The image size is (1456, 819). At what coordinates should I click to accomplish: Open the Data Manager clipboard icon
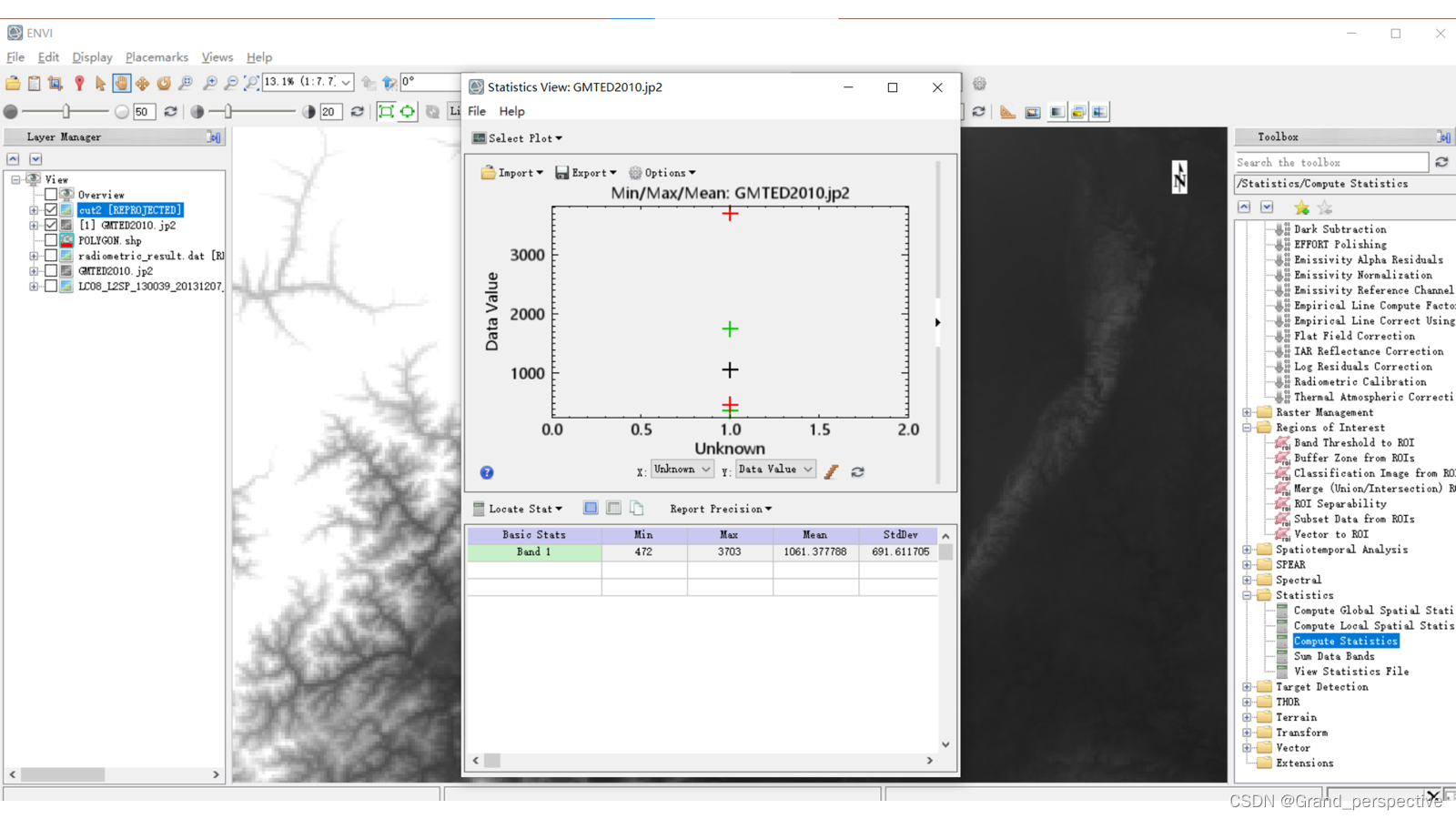pyautogui.click(x=34, y=83)
